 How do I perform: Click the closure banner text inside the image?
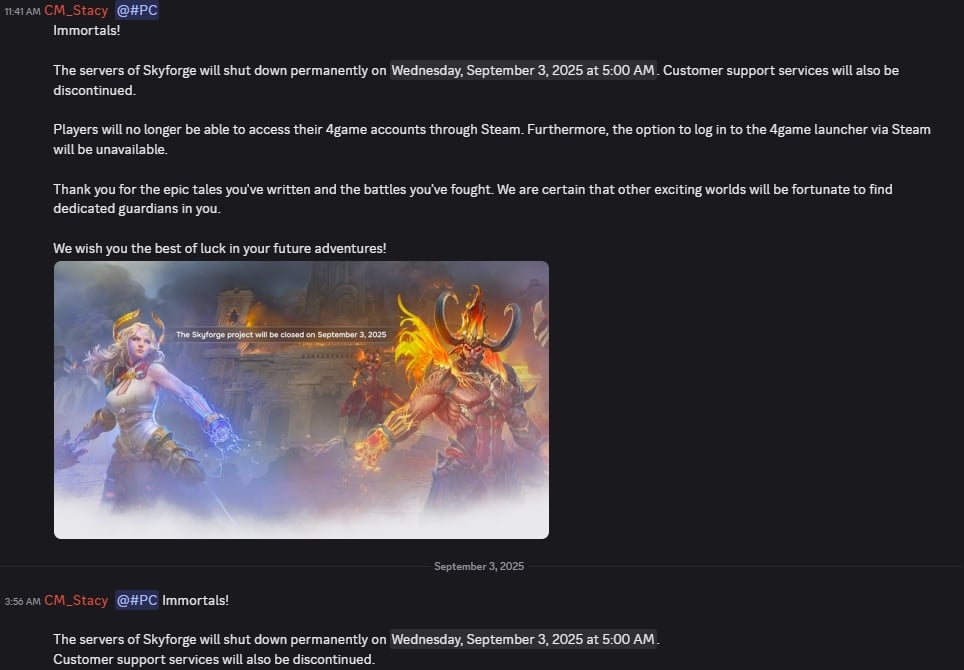click(x=281, y=335)
